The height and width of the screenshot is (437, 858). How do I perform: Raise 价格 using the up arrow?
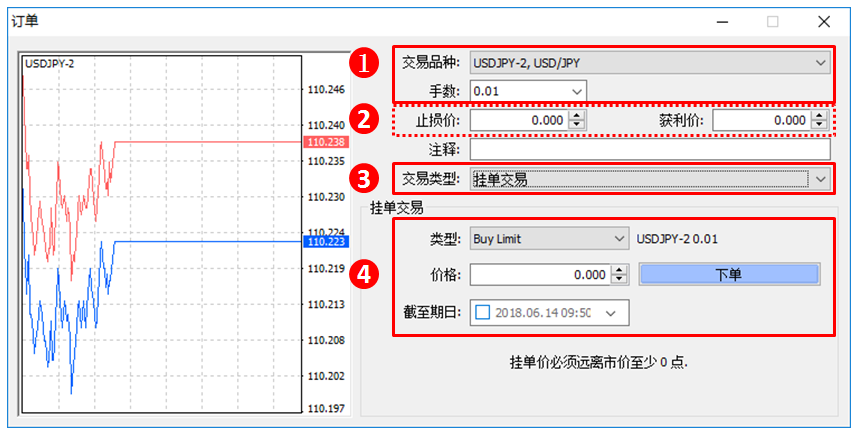(x=619, y=270)
